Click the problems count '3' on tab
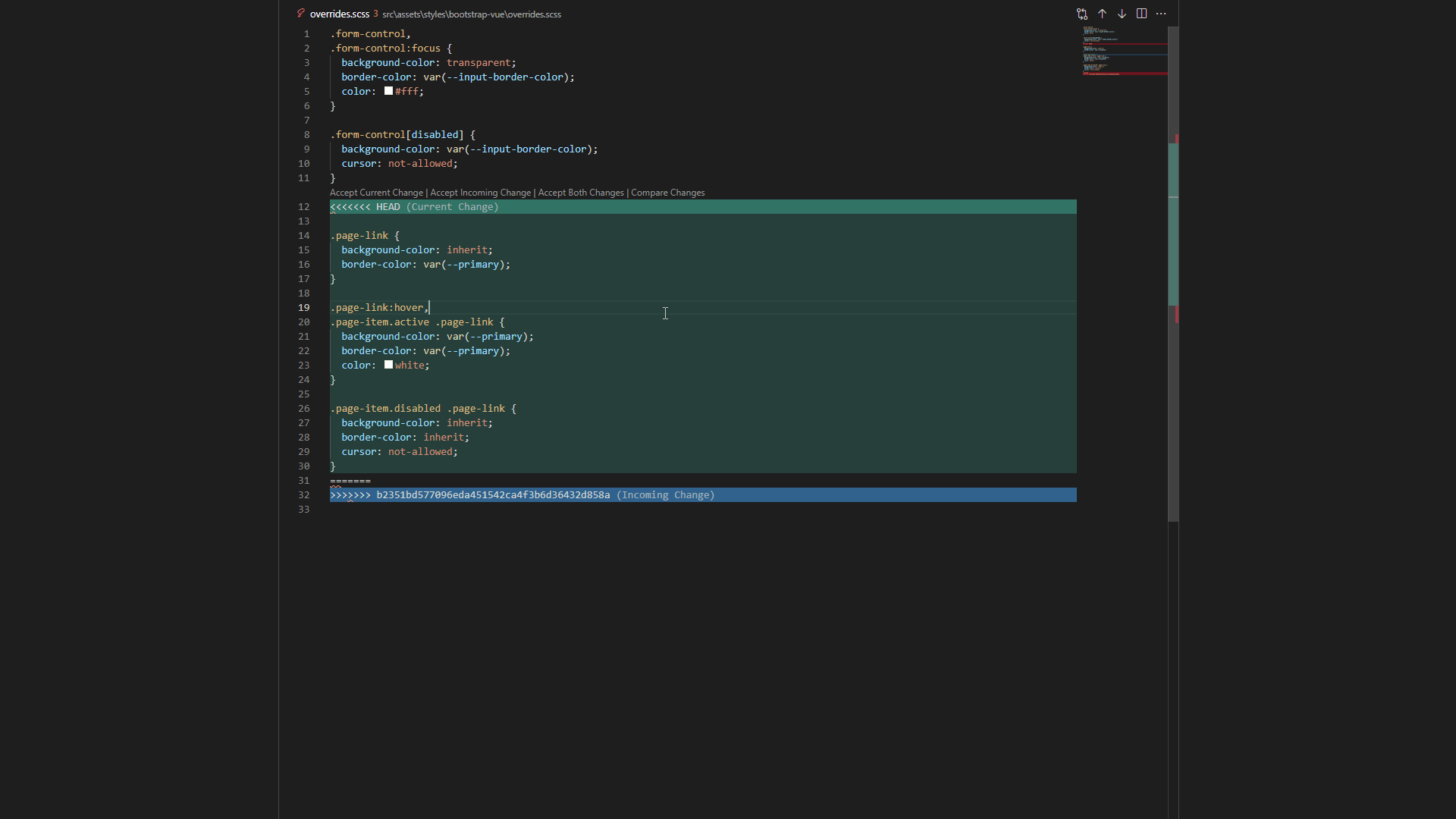Screen dimensions: 1456x819 tap(375, 14)
